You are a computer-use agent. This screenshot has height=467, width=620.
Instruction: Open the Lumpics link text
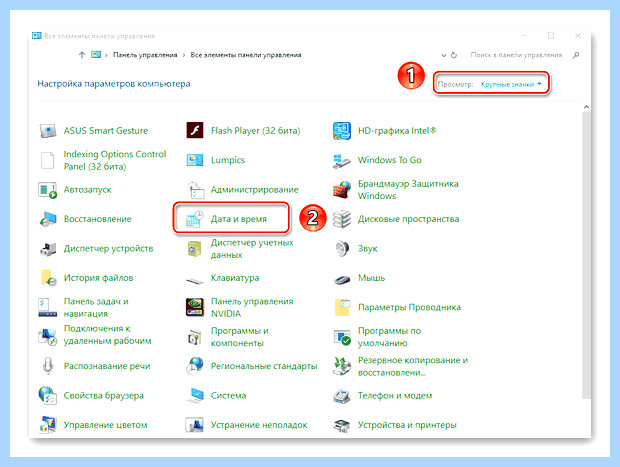pos(228,160)
